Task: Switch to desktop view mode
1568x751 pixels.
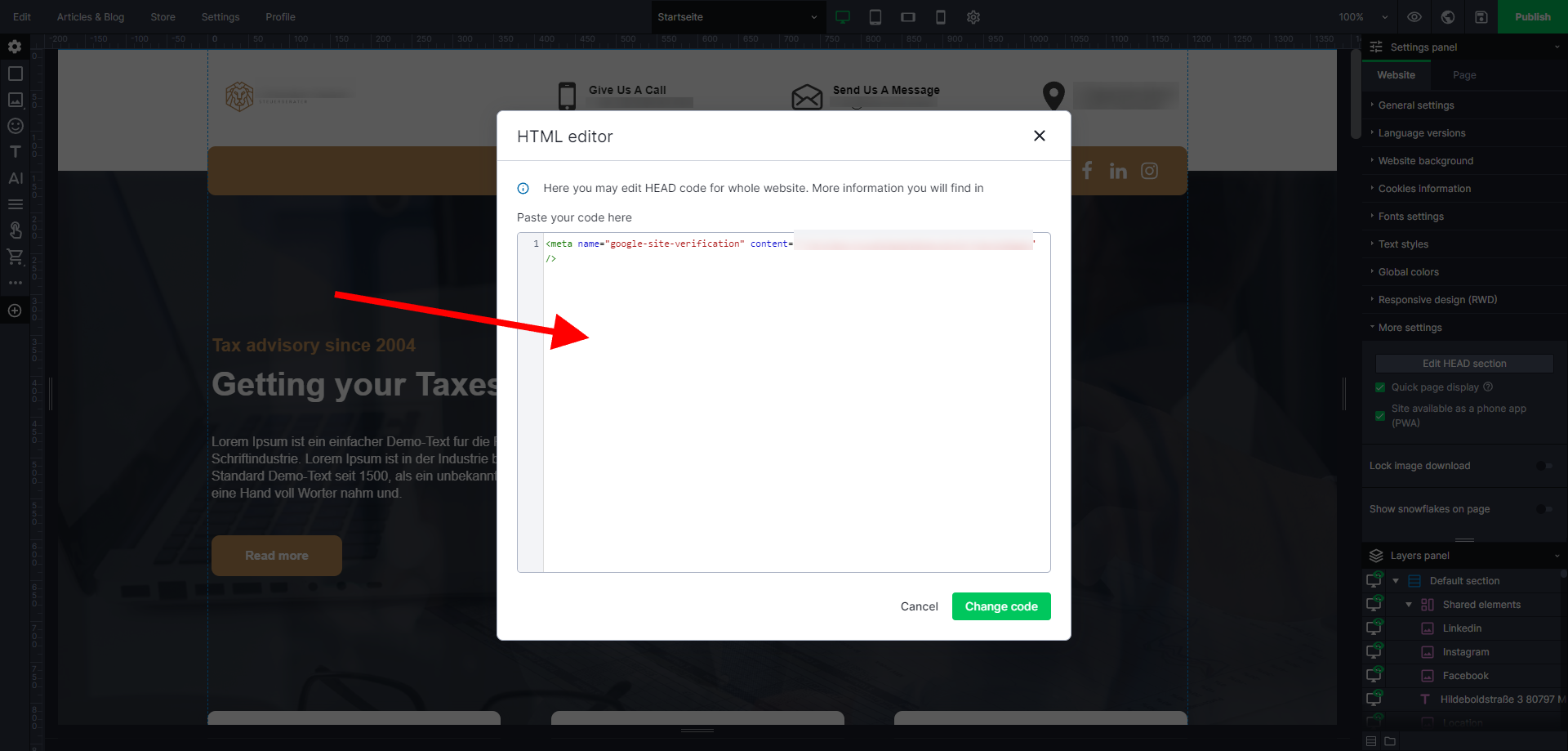Action: (843, 17)
